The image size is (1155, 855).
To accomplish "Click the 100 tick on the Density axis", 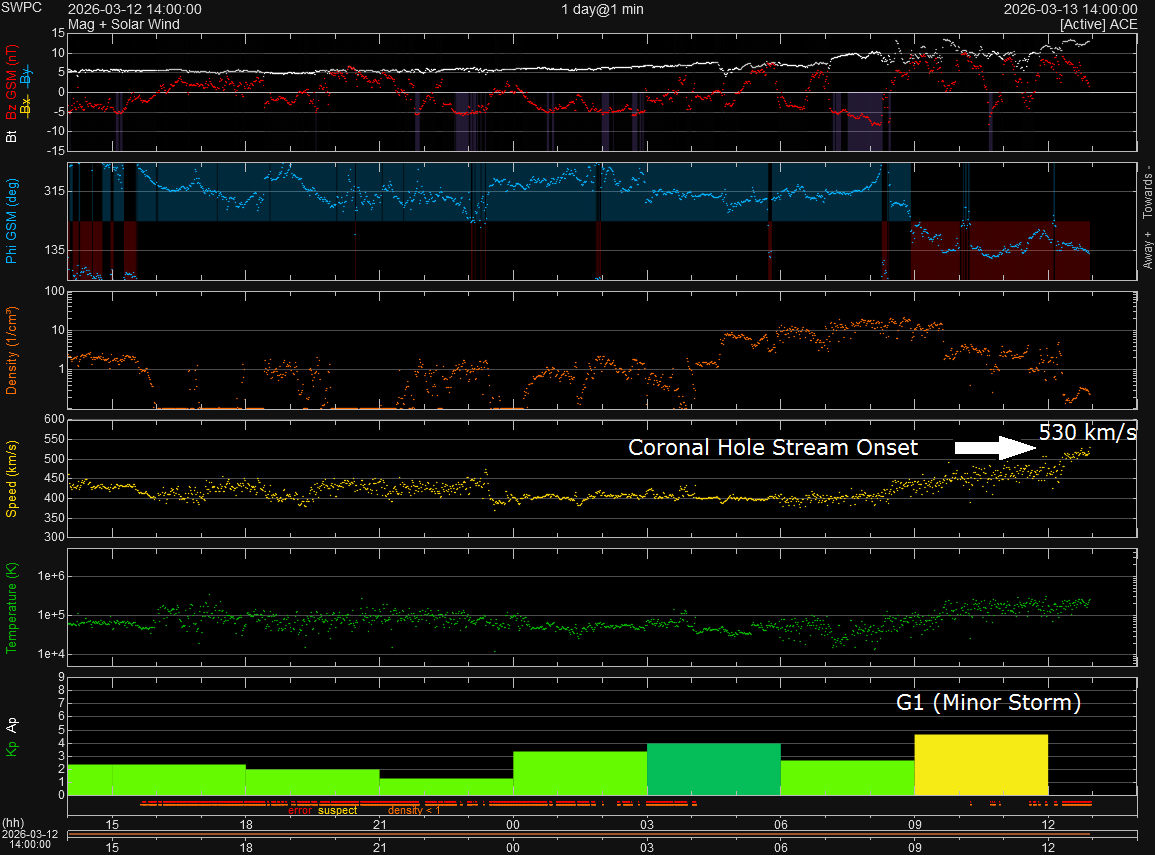I will [55, 291].
